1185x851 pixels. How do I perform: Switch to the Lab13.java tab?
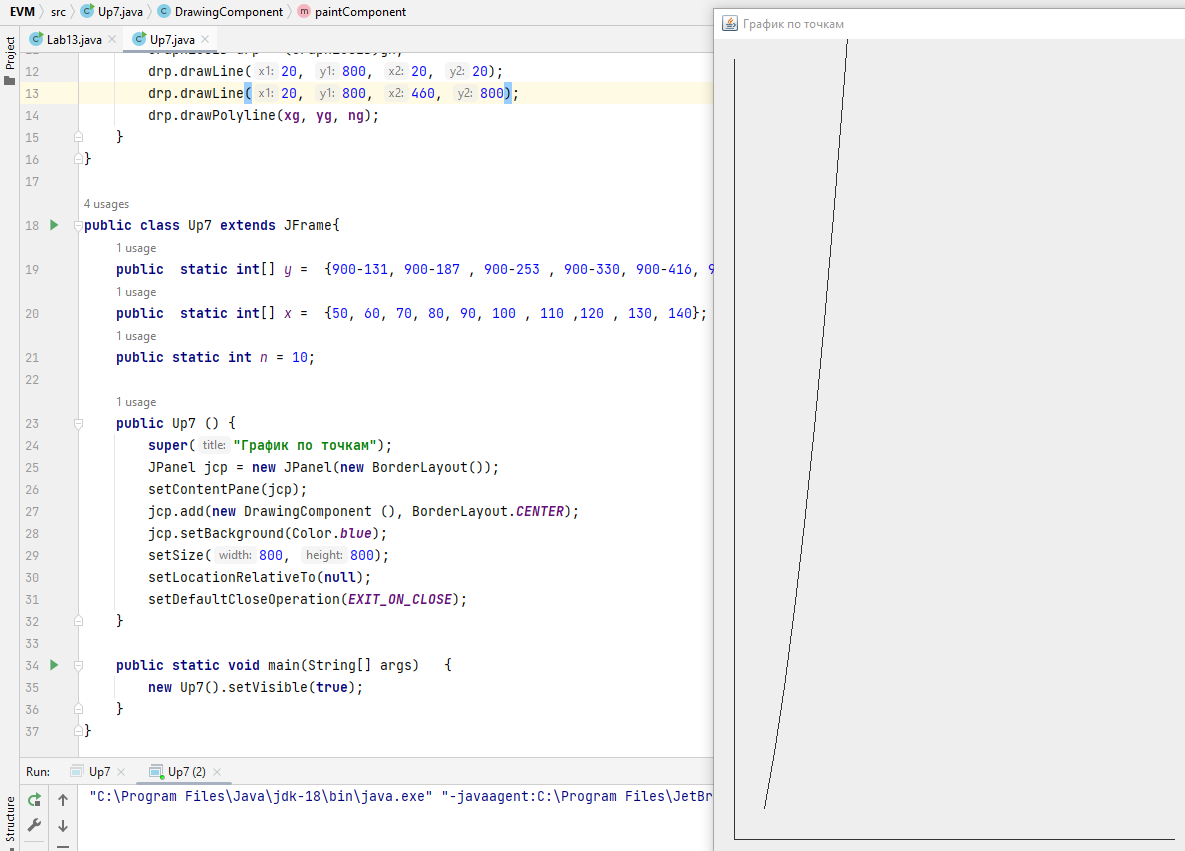(73, 39)
